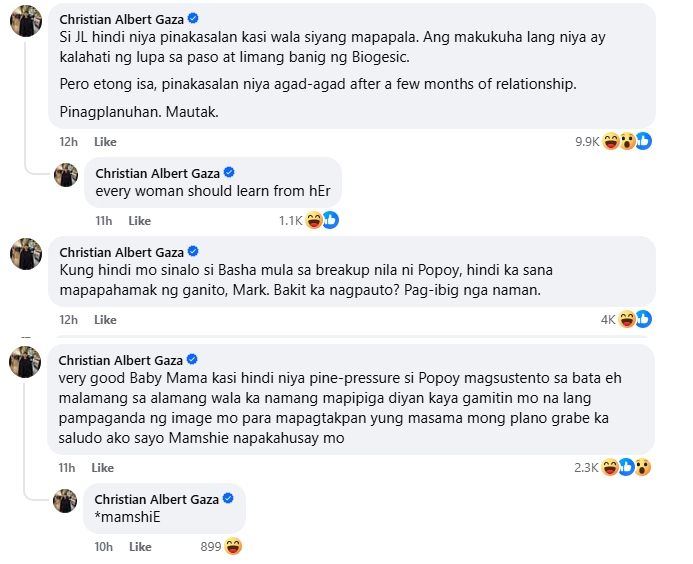Viewport: 693px width, 564px height.
Task: Click the 9.9K reaction count
Action: pyautogui.click(x=586, y=142)
